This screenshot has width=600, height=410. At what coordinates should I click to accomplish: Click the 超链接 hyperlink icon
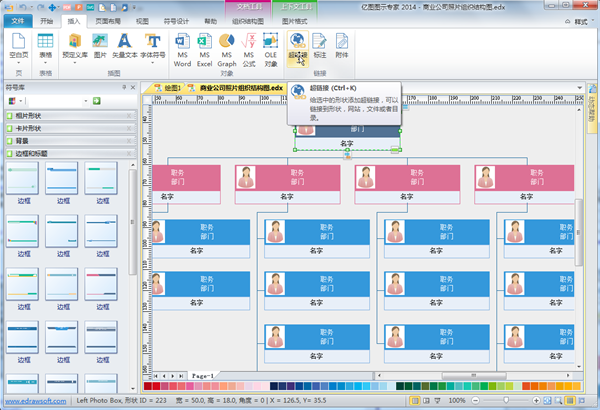coord(298,46)
